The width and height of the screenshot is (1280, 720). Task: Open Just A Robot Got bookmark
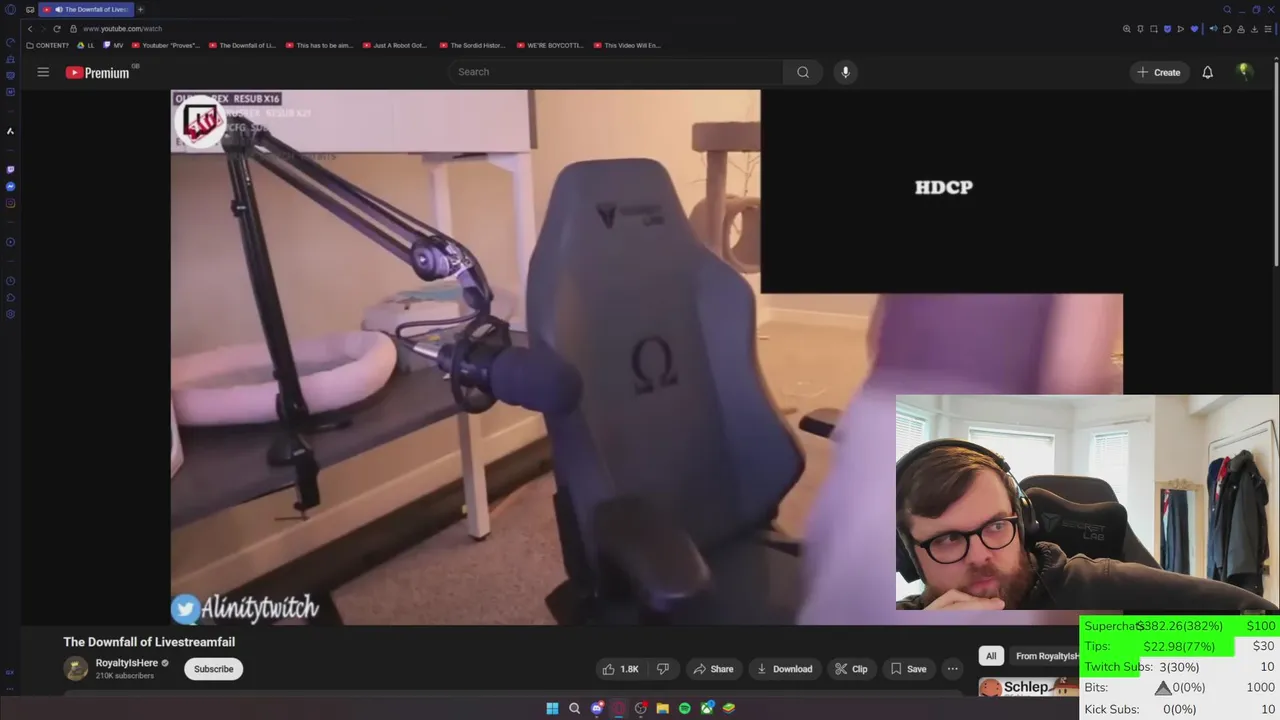(395, 45)
